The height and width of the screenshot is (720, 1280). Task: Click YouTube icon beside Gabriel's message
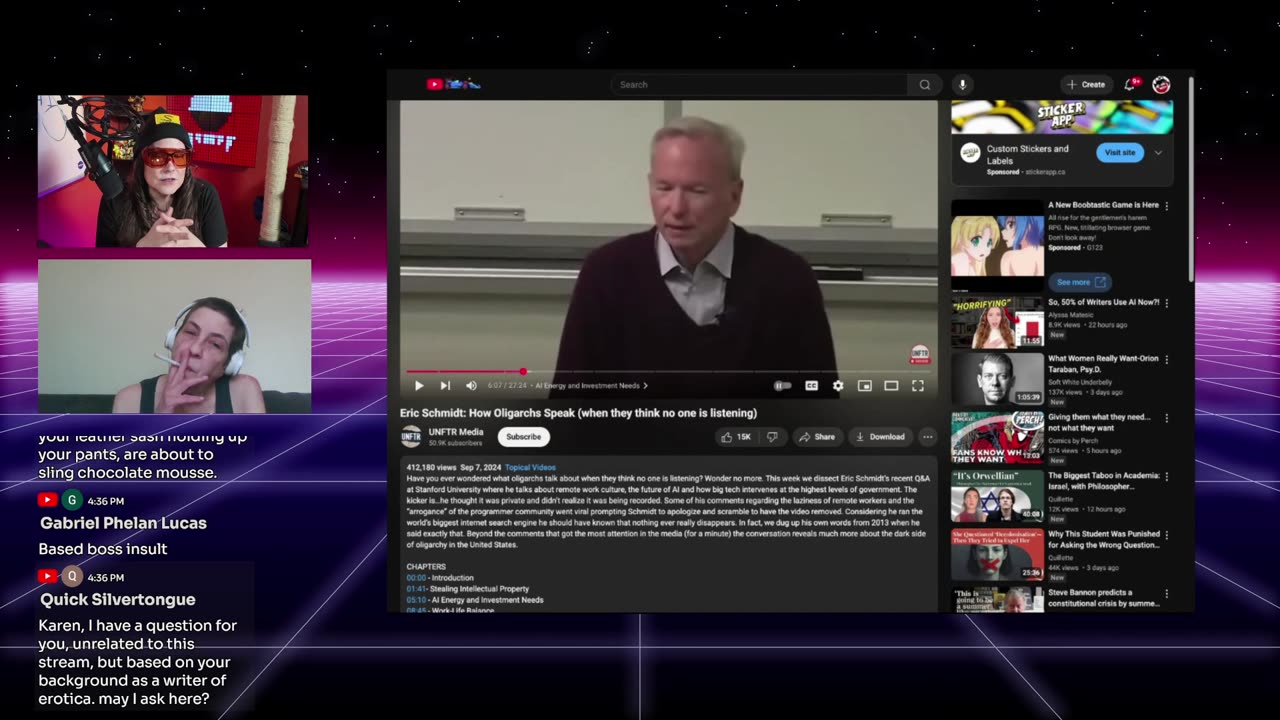click(x=47, y=500)
